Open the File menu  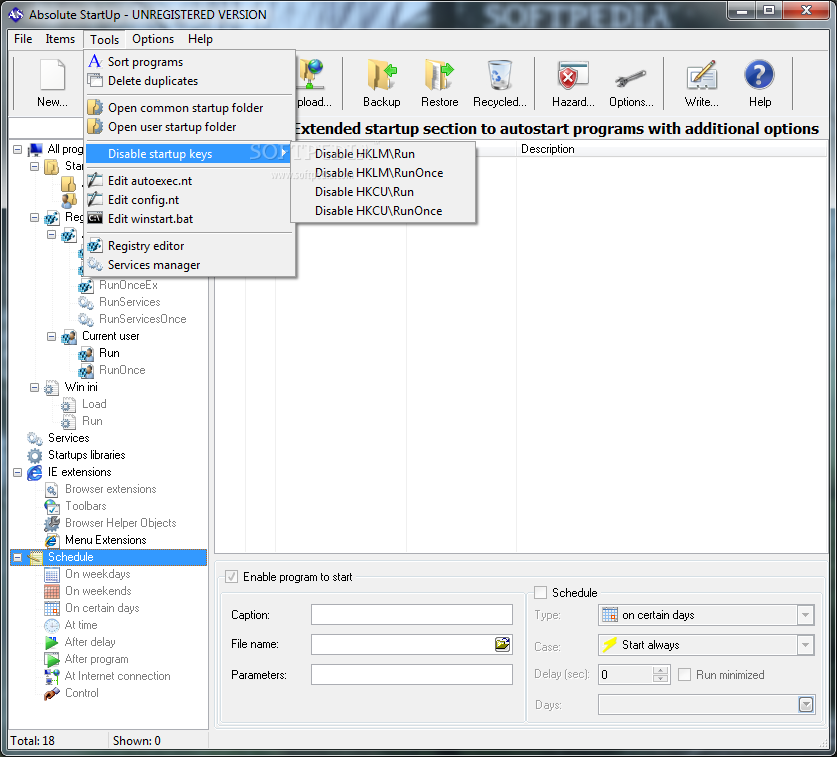pyautogui.click(x=23, y=39)
